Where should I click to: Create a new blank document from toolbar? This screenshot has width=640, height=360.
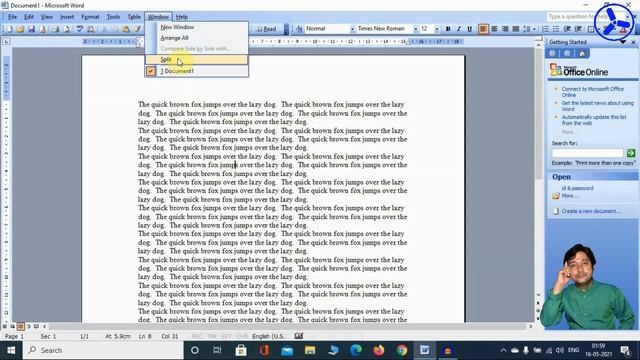[x=9, y=29]
